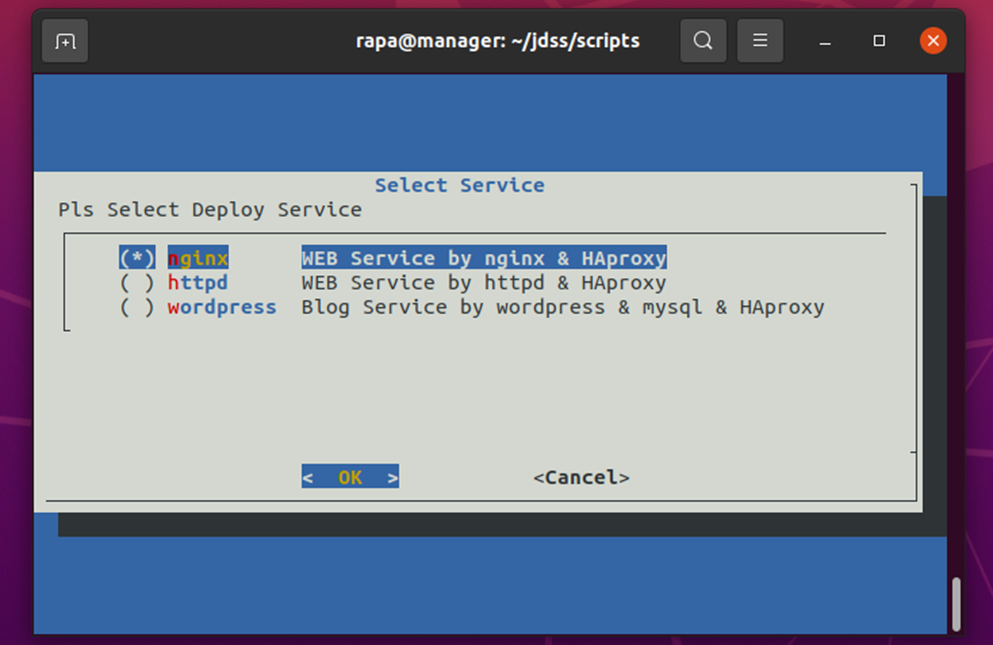993x645 pixels.
Task: Click "WEB Service by nginx & HAproxy" description
Action: (x=484, y=258)
